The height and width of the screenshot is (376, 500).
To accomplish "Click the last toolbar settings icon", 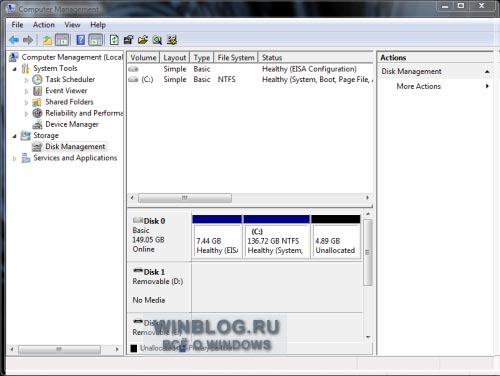I will 172,40.
